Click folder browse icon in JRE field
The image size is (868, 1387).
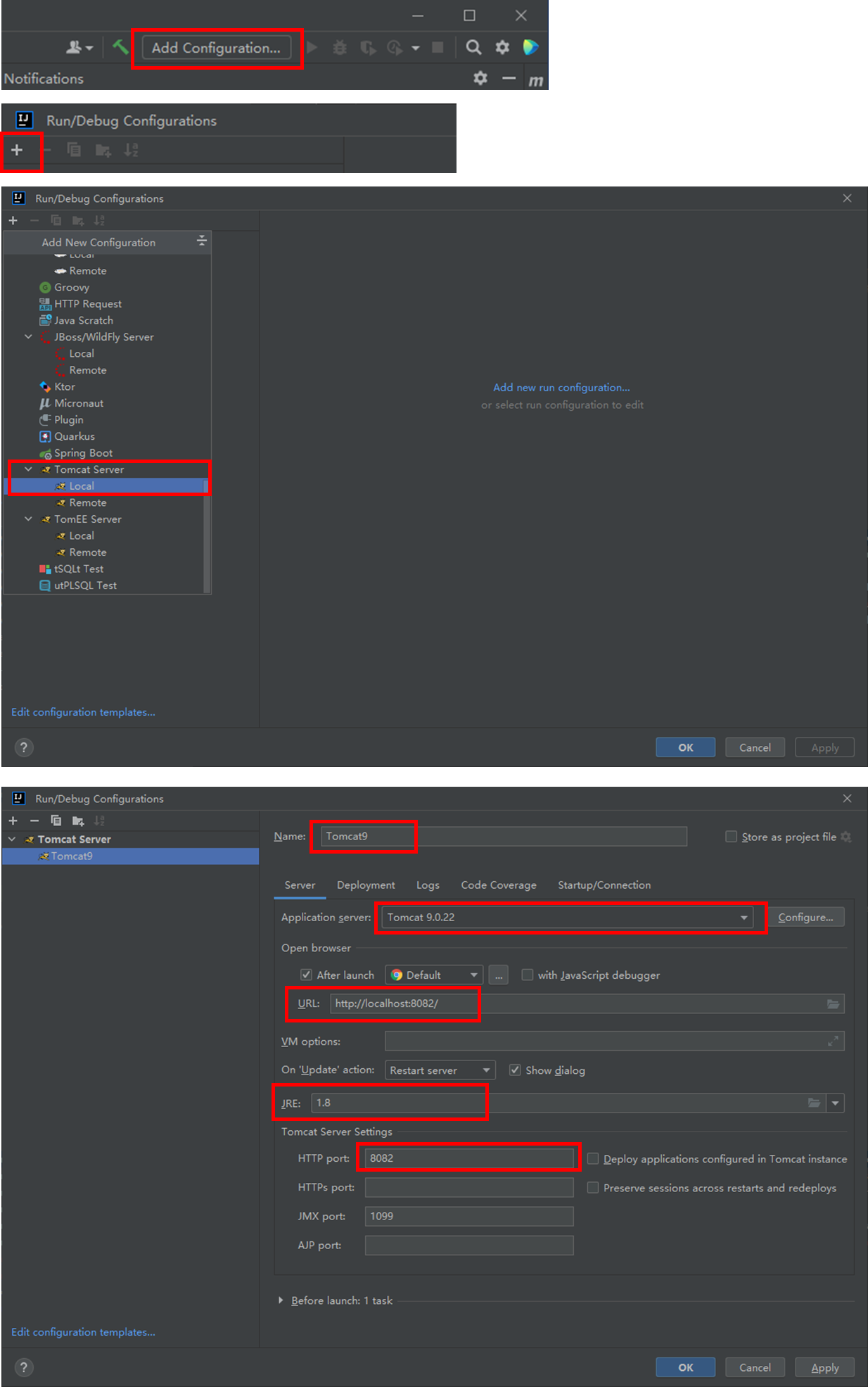tap(814, 1103)
